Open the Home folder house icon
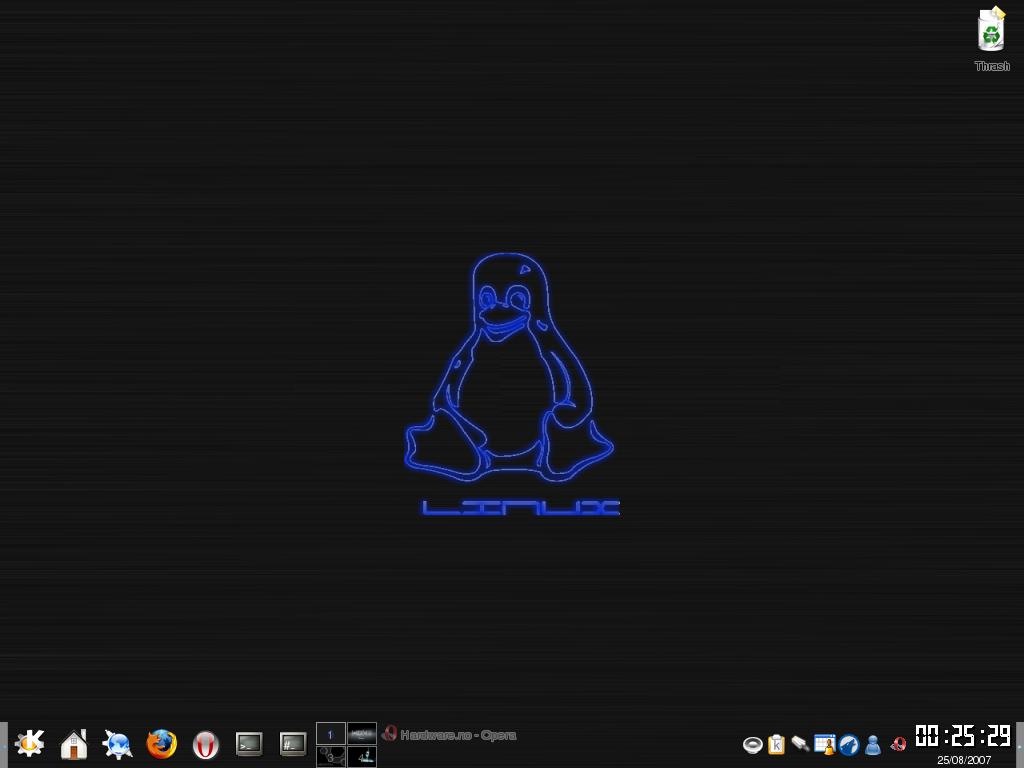 (74, 744)
